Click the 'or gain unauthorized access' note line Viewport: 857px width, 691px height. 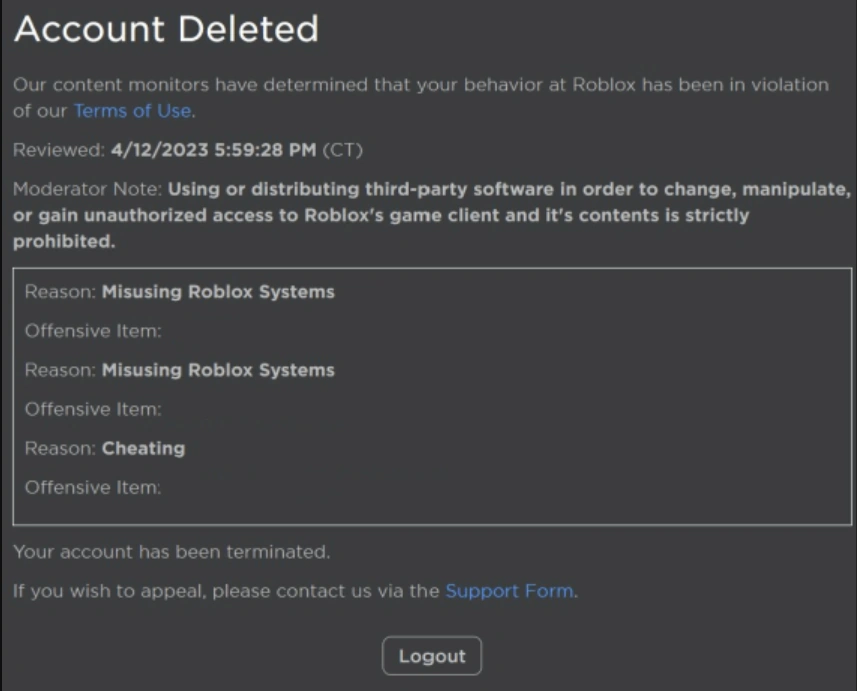tap(381, 215)
